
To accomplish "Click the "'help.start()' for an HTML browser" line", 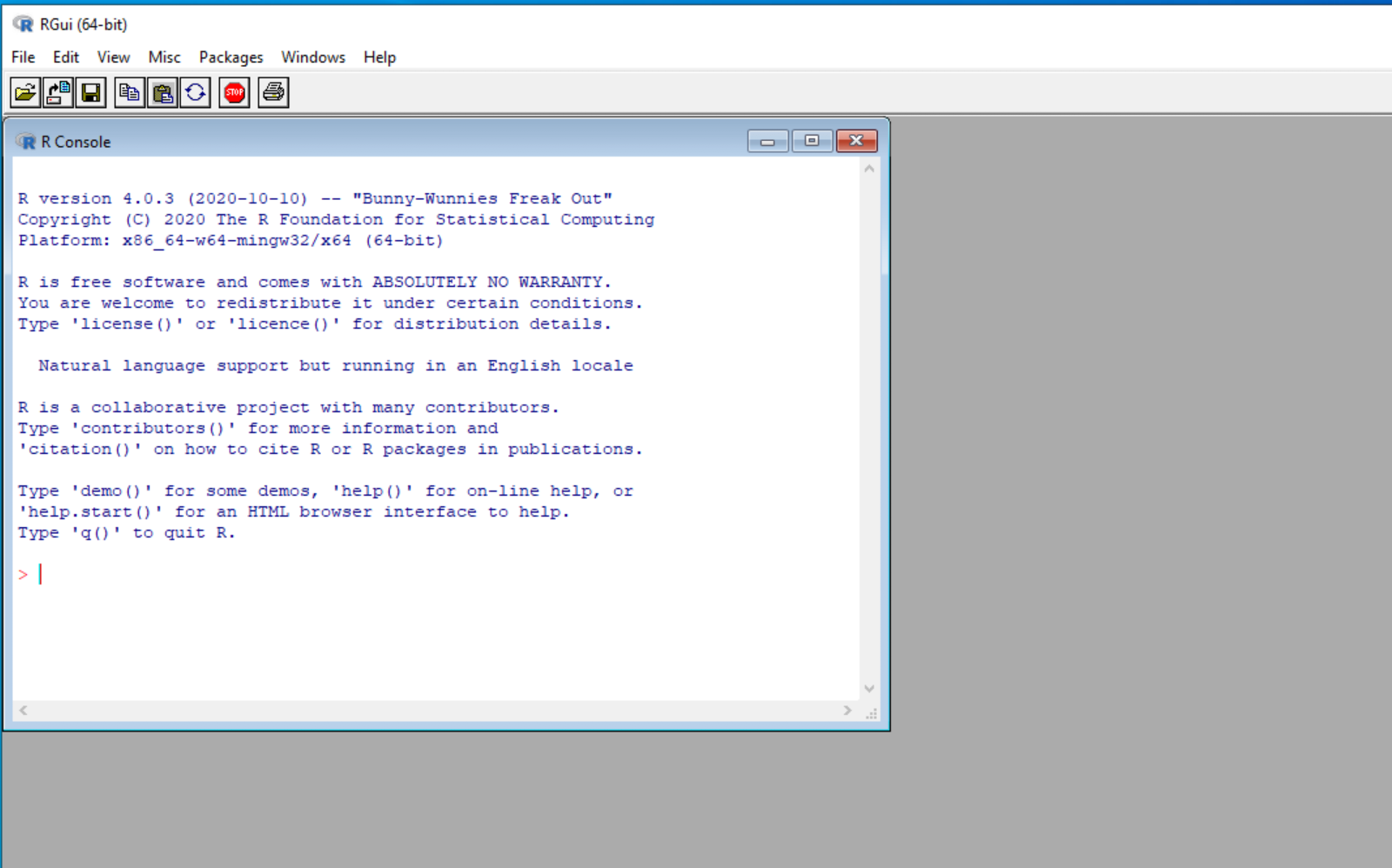I will click(294, 512).
